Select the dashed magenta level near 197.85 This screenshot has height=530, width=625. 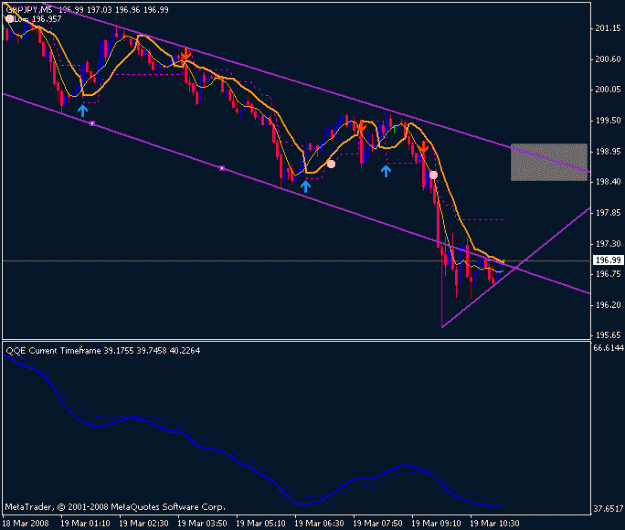click(x=480, y=220)
